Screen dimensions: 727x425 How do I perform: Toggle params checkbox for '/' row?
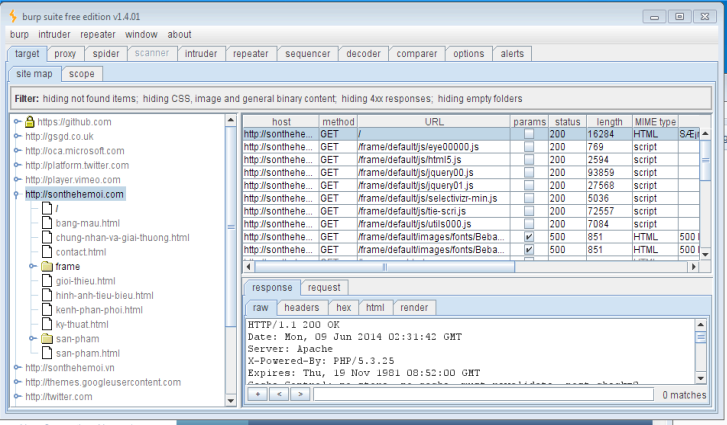point(529,134)
